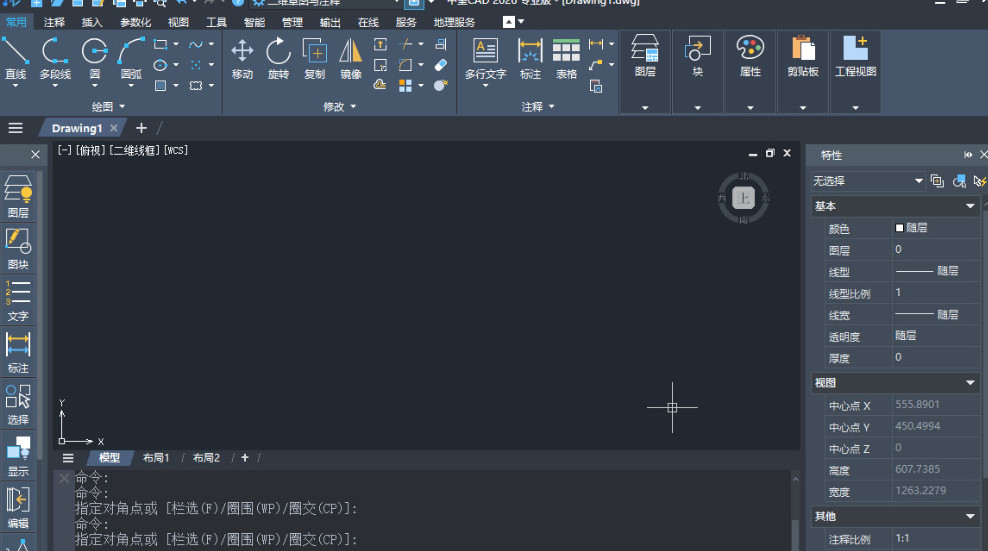
Task: Choose the 移动 (Move) tool
Action: click(242, 58)
